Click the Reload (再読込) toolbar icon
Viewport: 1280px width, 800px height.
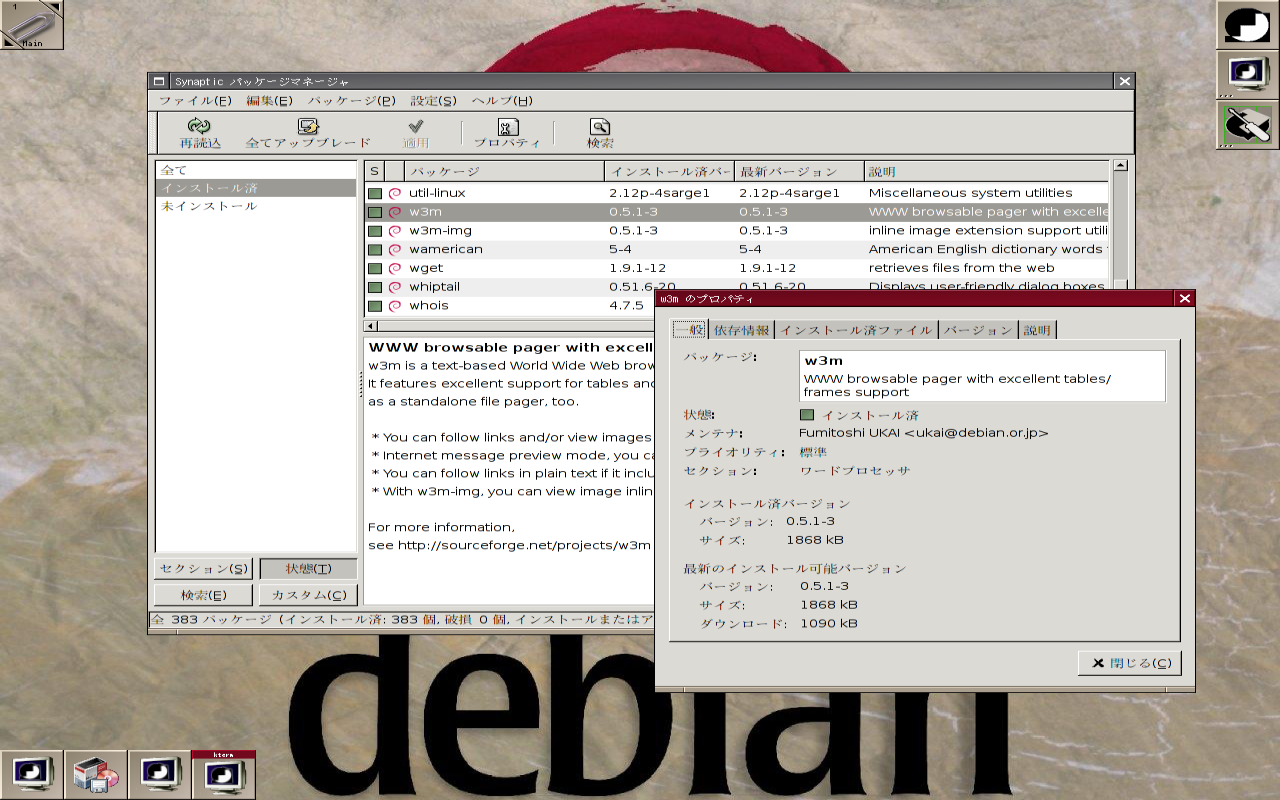(x=200, y=127)
